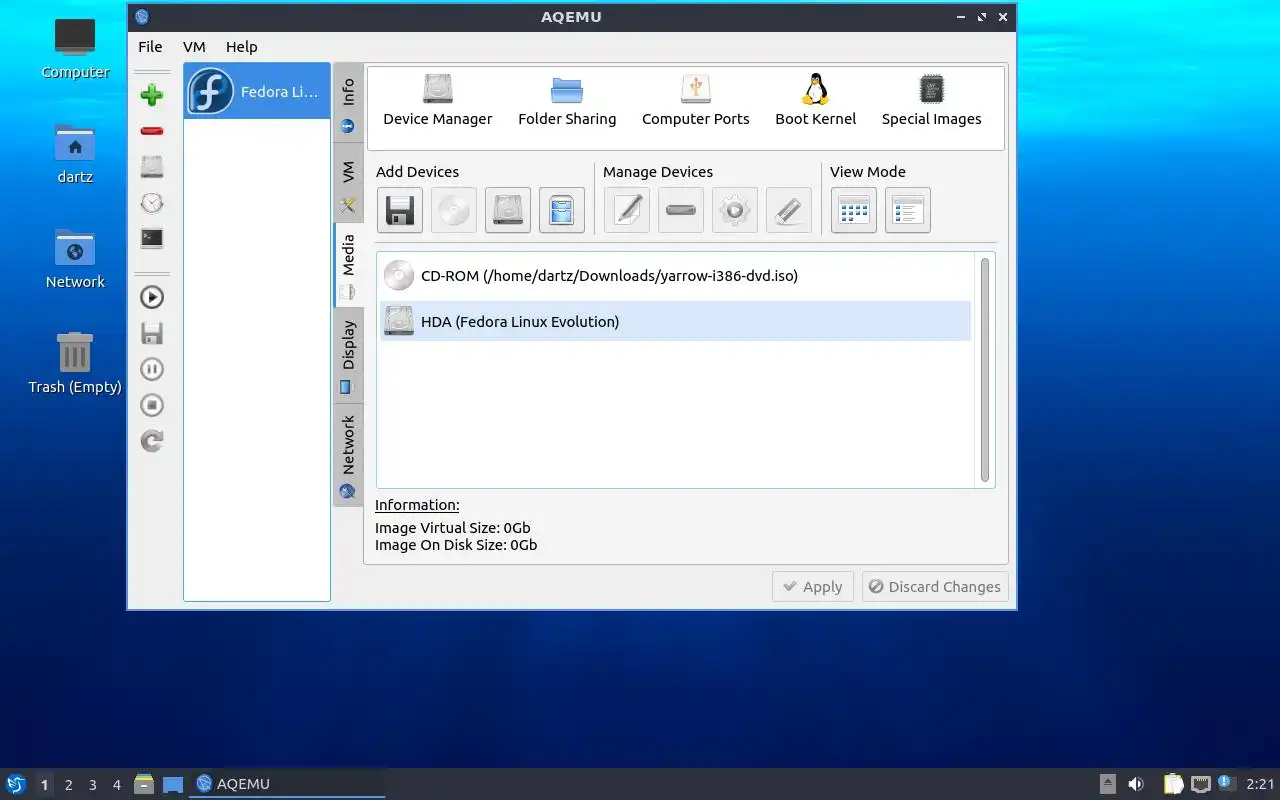Click the pencil icon under Manage Devices

(627, 210)
